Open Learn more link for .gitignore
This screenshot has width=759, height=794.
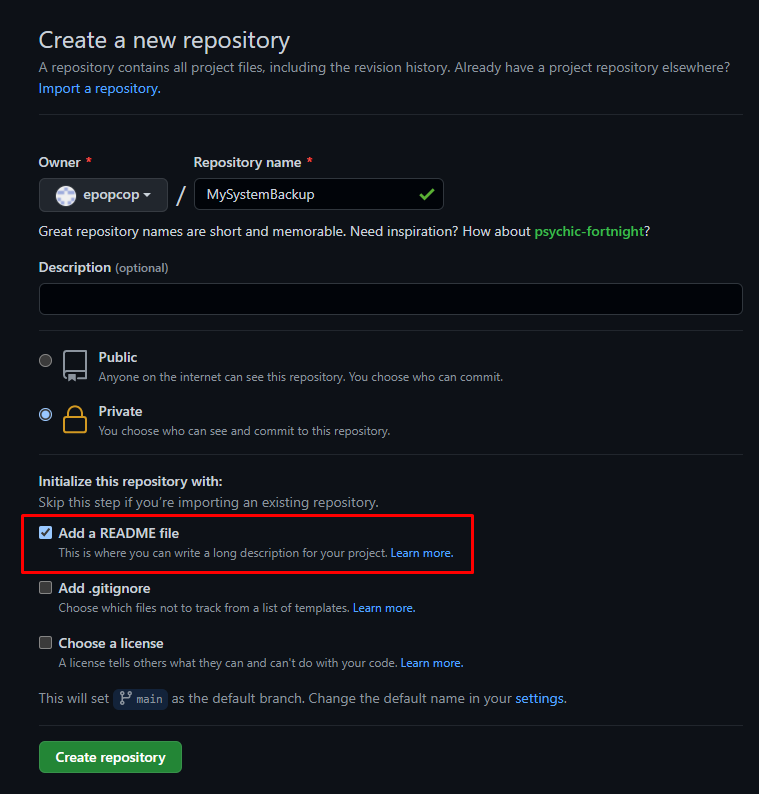pos(383,608)
